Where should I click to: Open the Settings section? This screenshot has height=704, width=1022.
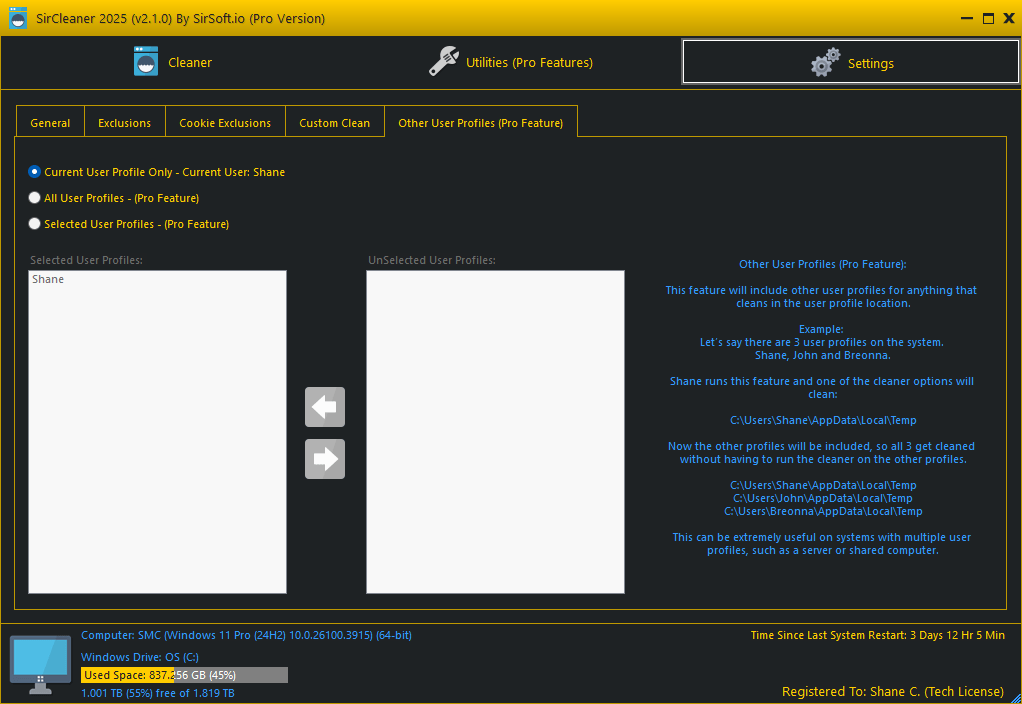point(851,62)
